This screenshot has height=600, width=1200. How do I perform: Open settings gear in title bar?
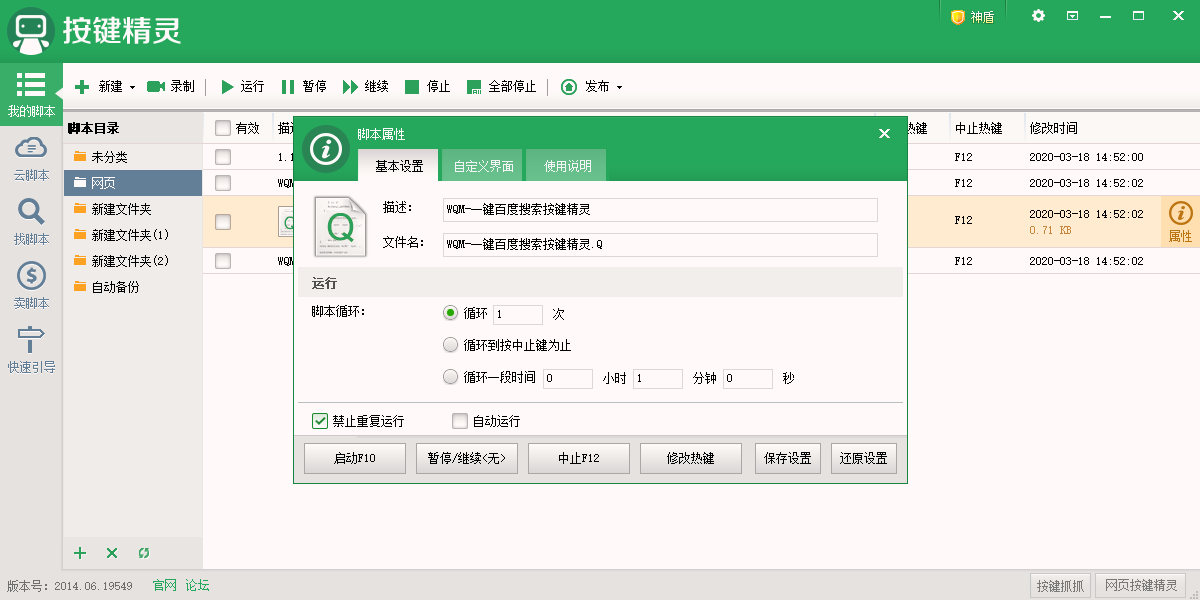point(1039,16)
